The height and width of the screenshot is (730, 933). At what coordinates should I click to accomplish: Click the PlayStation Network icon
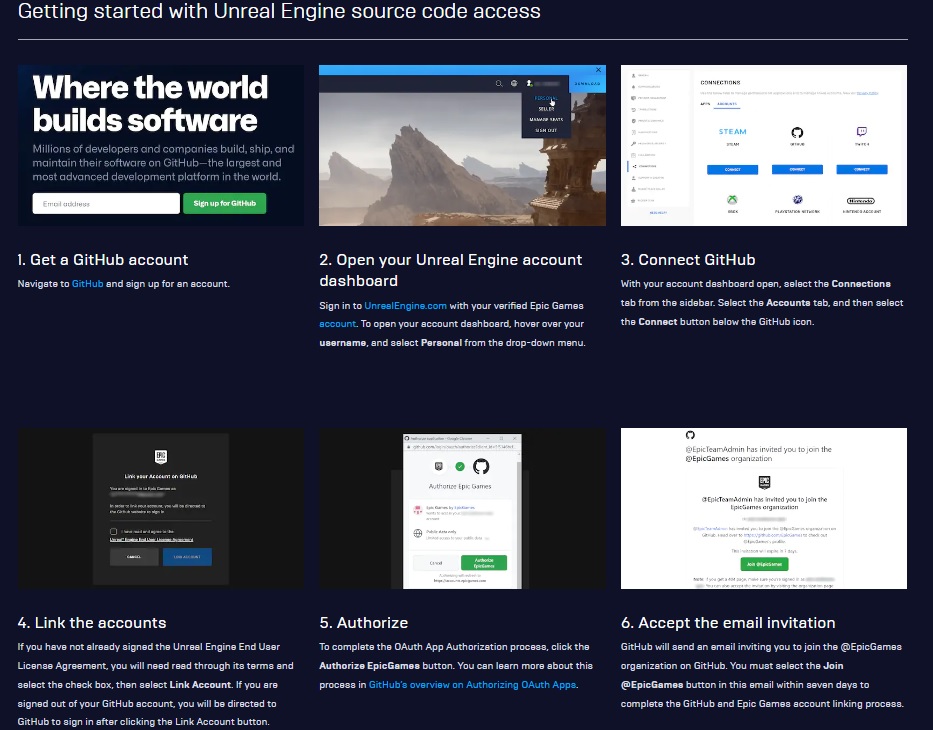click(x=797, y=200)
